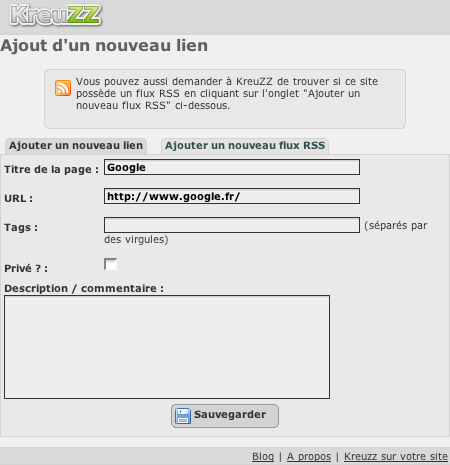The height and width of the screenshot is (465, 450).
Task: Click the séparés par des virgules hint
Action: (266, 232)
